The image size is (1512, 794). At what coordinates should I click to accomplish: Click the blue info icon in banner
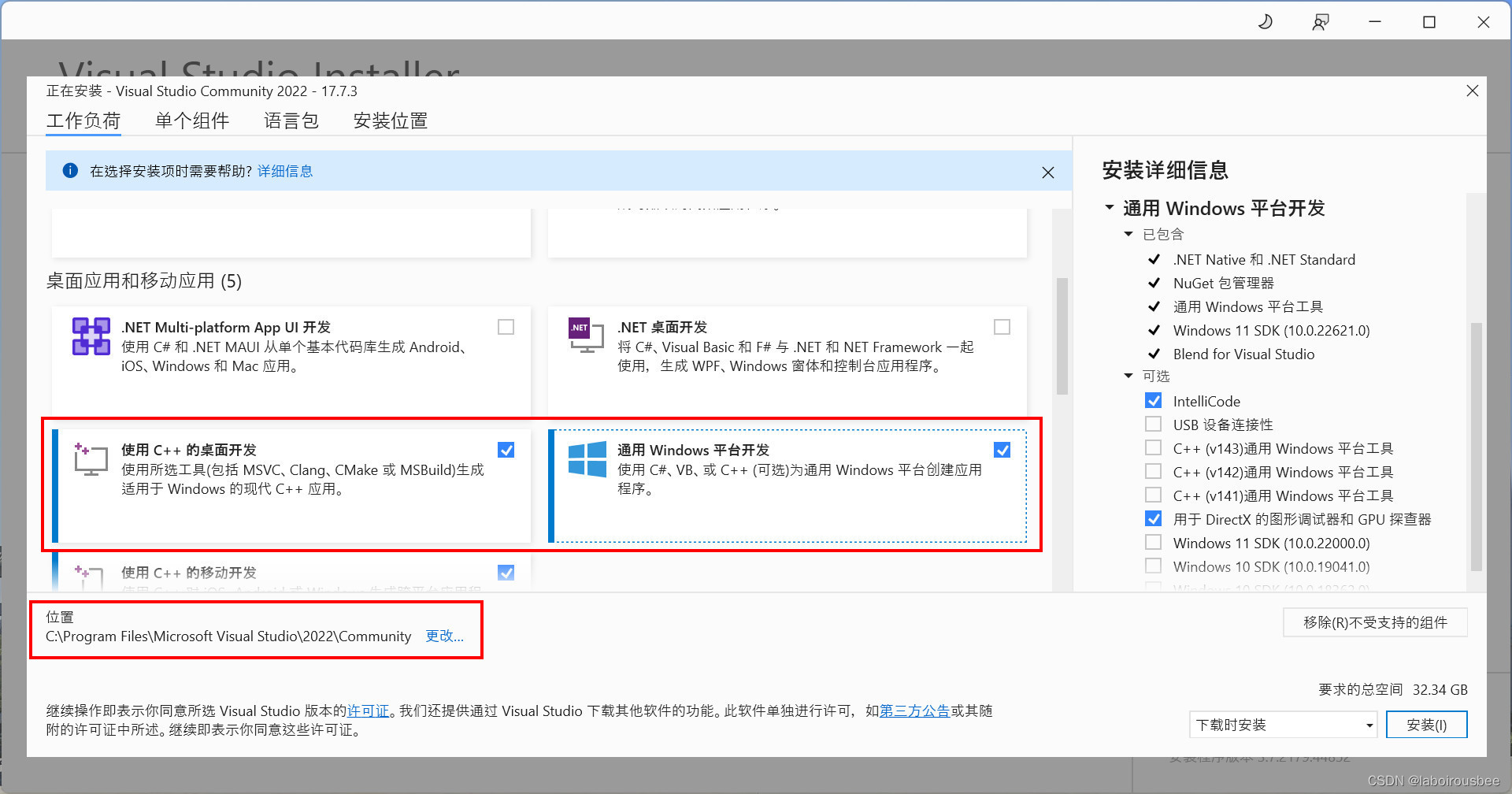pyautogui.click(x=70, y=171)
